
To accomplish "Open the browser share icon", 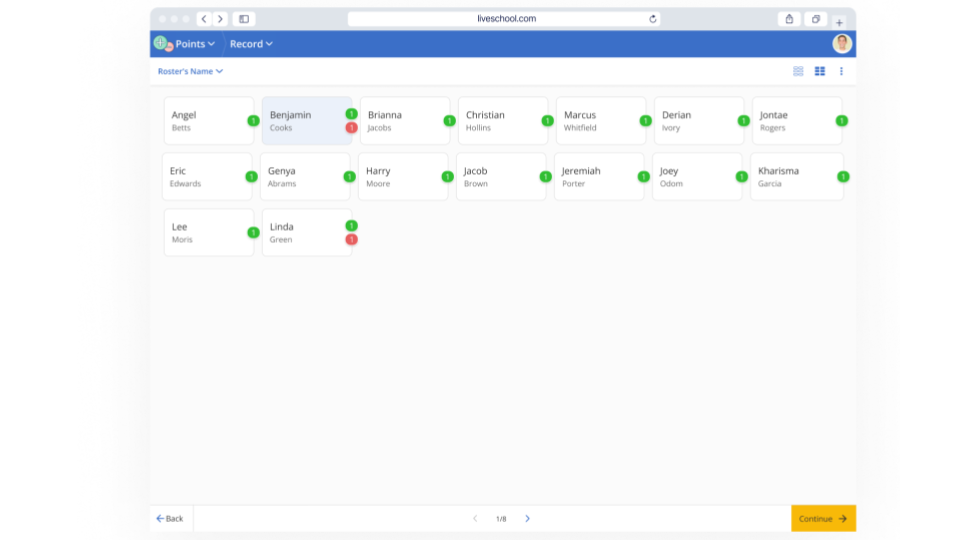I will 789,19.
